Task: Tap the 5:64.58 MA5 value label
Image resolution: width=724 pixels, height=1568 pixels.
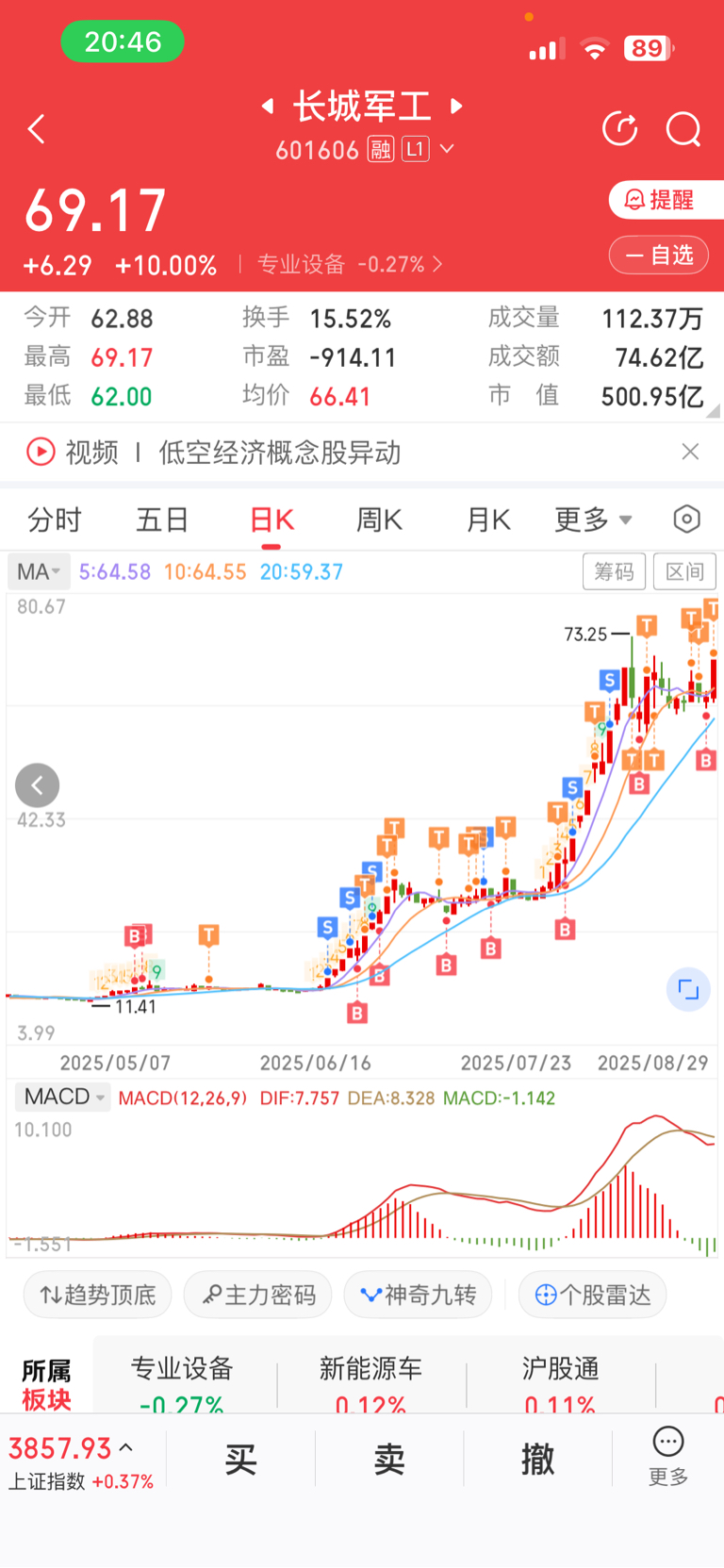Action: click(x=115, y=572)
